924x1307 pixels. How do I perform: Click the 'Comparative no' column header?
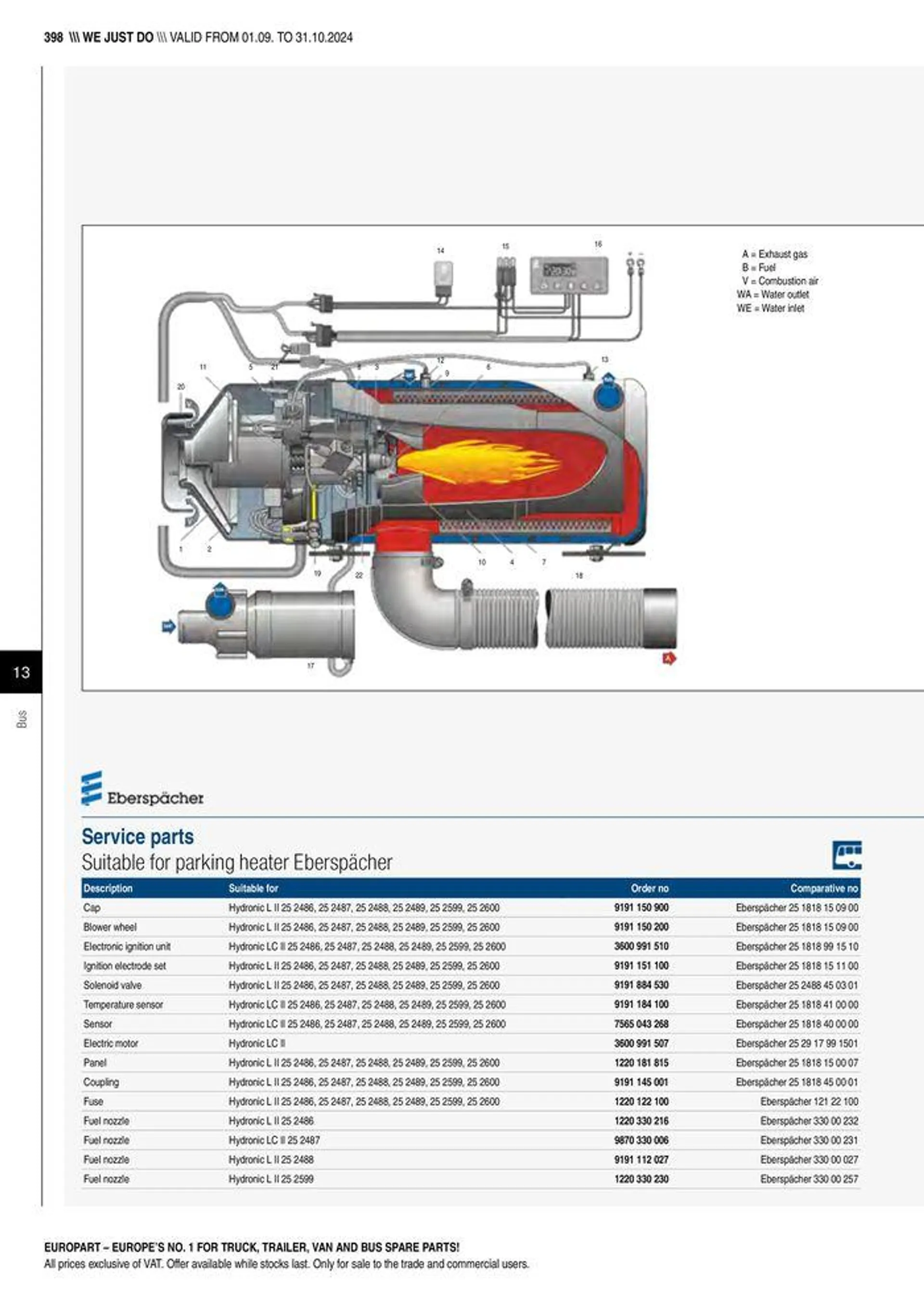point(824,888)
